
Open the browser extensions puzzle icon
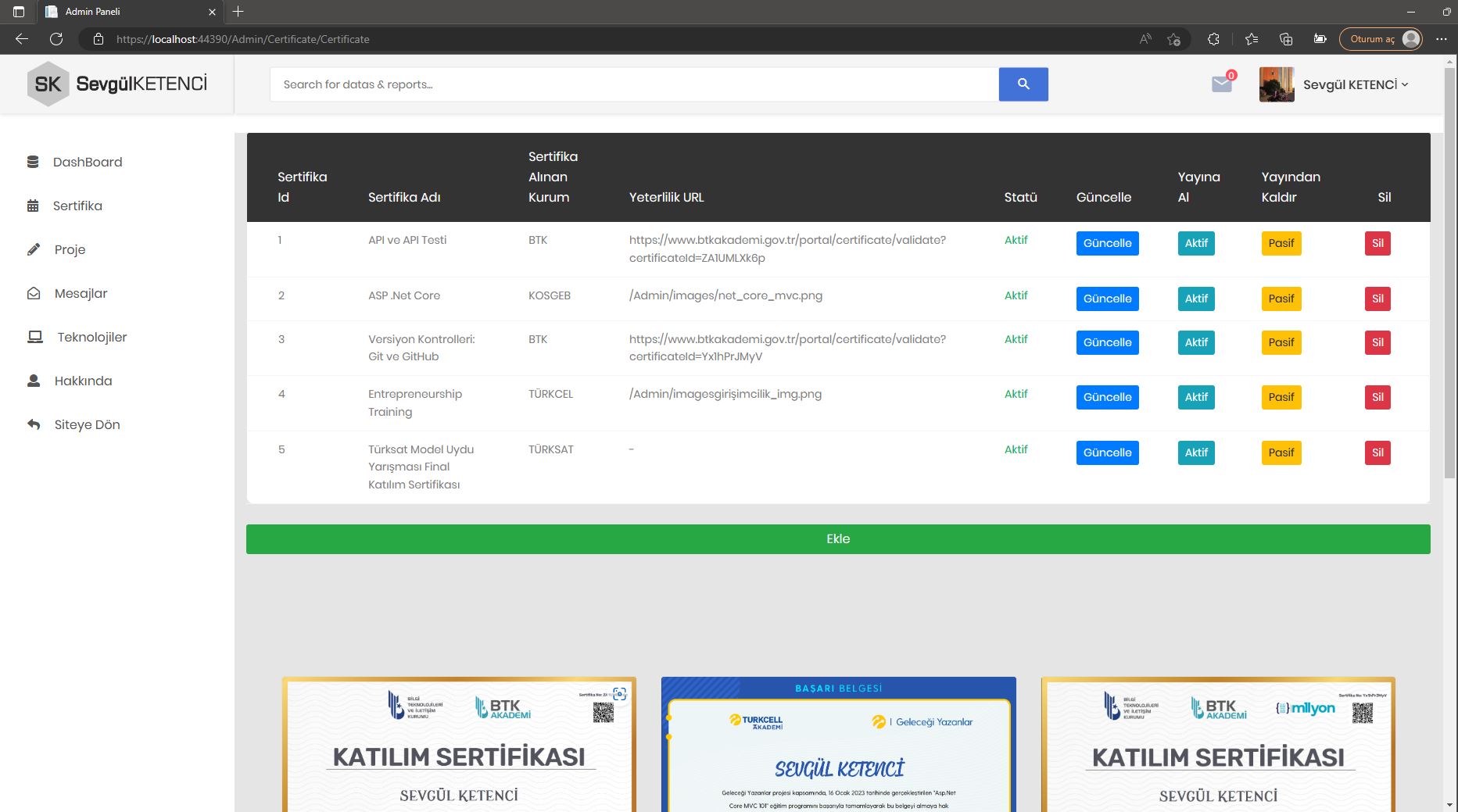1213,39
